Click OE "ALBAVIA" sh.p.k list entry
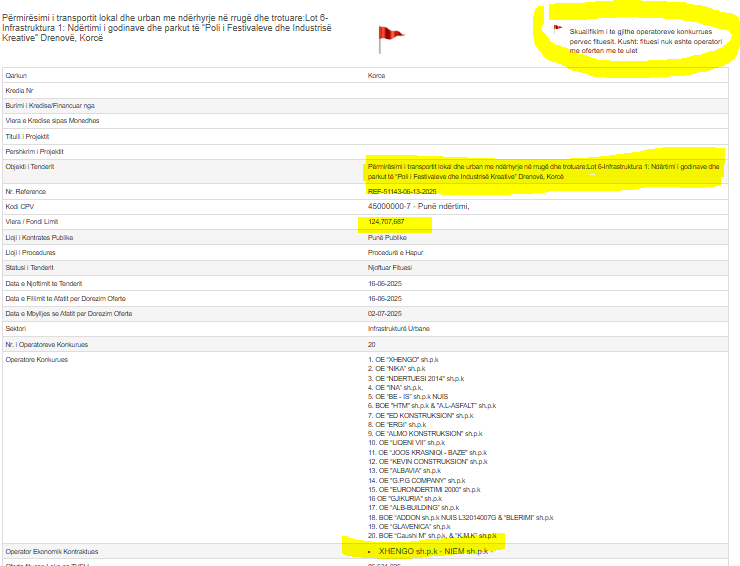The width and height of the screenshot is (740, 566). pyautogui.click(x=404, y=469)
